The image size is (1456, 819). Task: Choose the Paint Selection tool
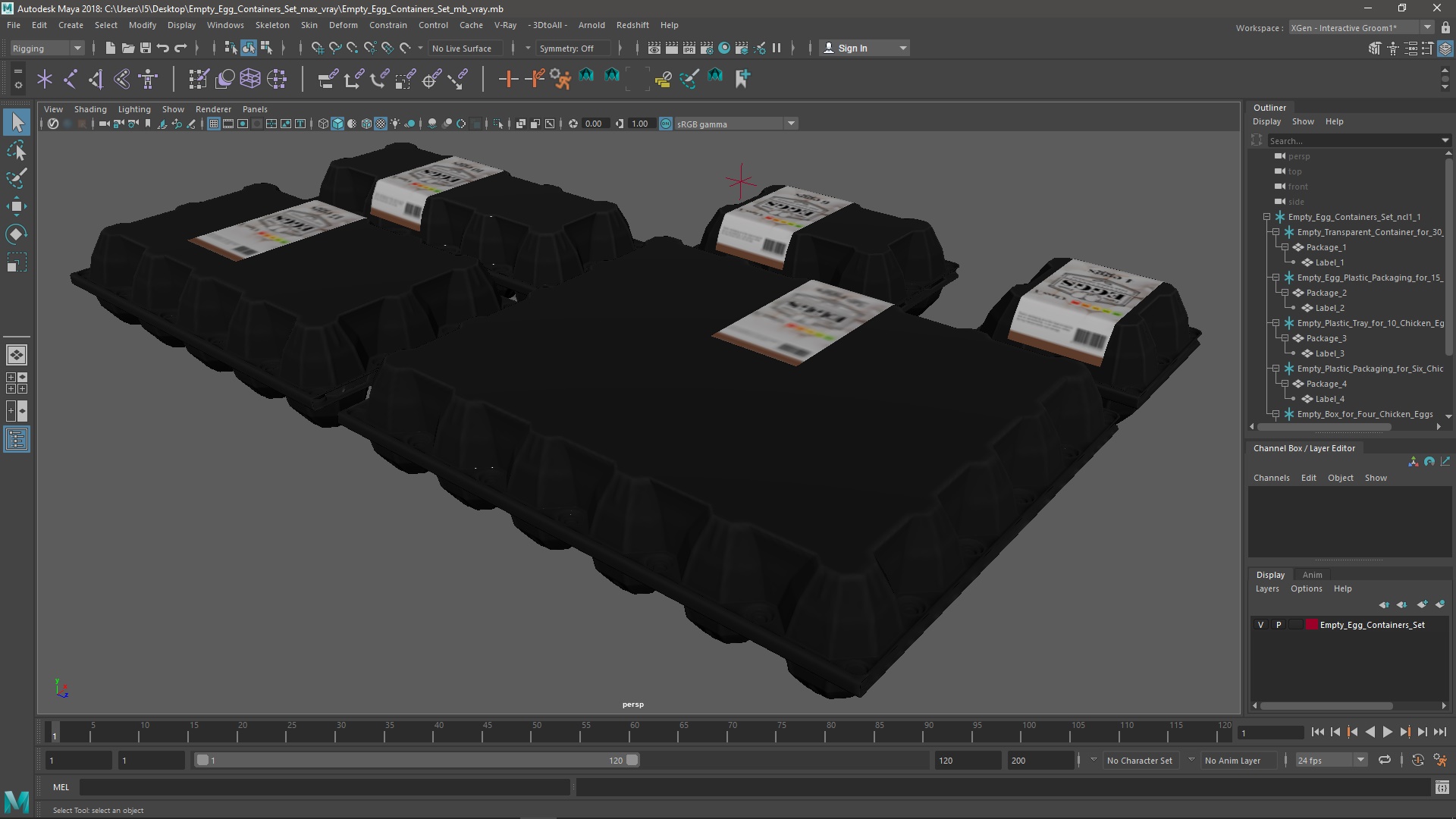pos(17,179)
